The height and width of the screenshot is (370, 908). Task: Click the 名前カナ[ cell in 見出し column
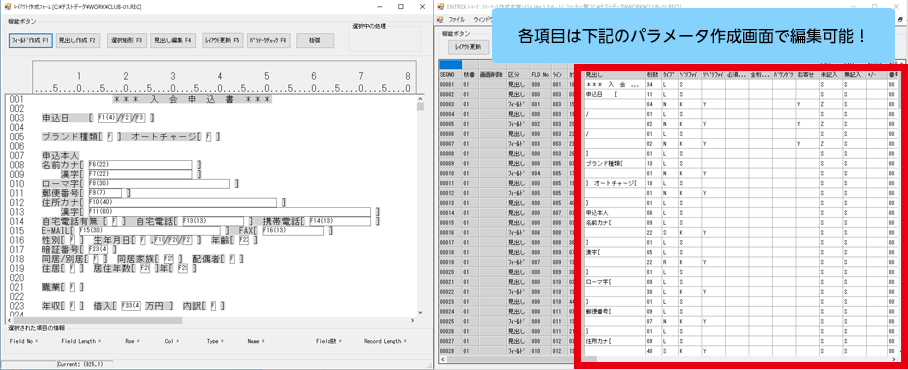(x=613, y=222)
